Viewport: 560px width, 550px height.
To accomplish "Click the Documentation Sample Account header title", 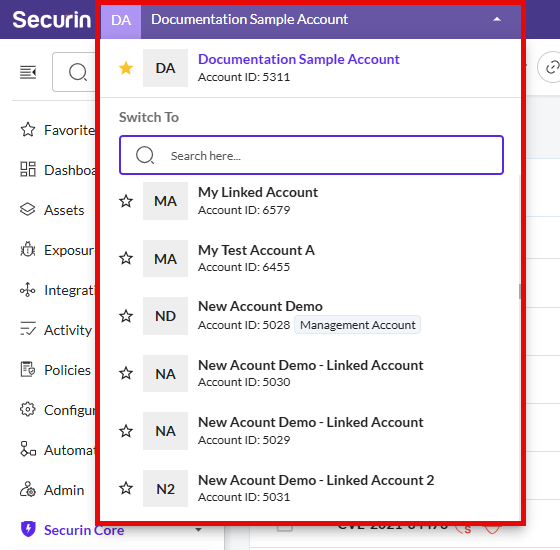I will pyautogui.click(x=249, y=19).
